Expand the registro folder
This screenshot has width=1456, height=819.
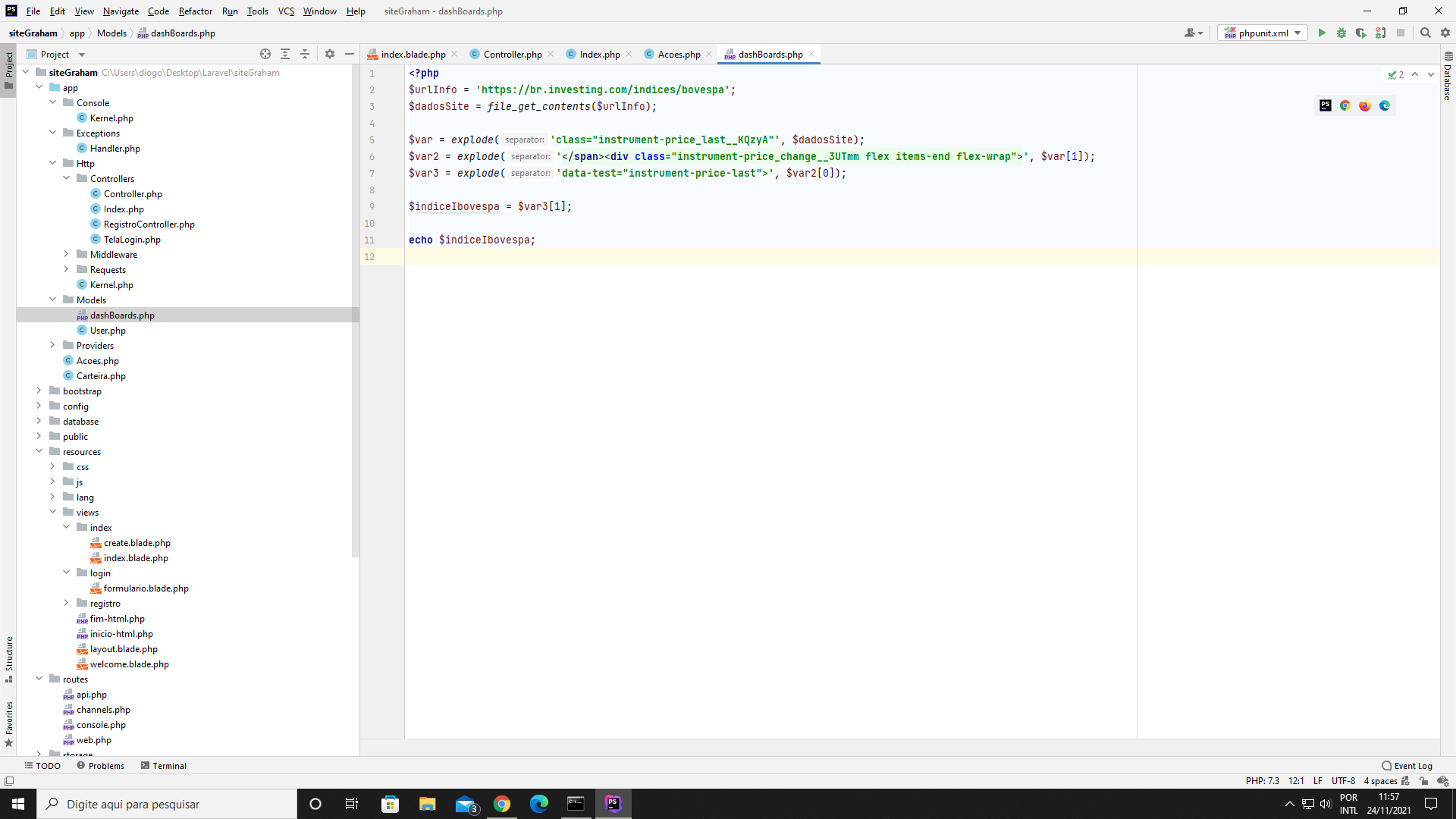(x=67, y=603)
